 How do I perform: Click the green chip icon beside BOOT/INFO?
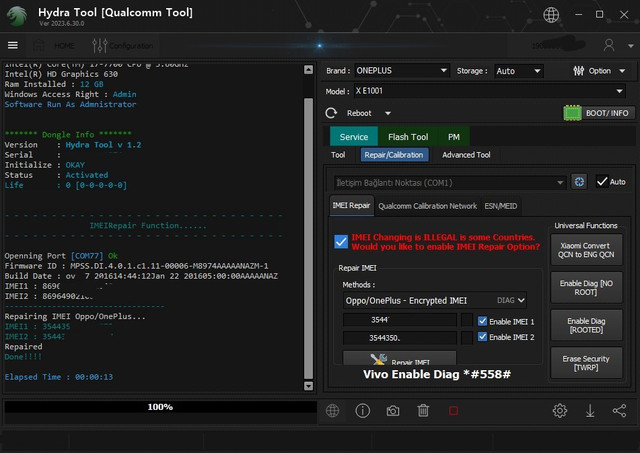tap(572, 113)
